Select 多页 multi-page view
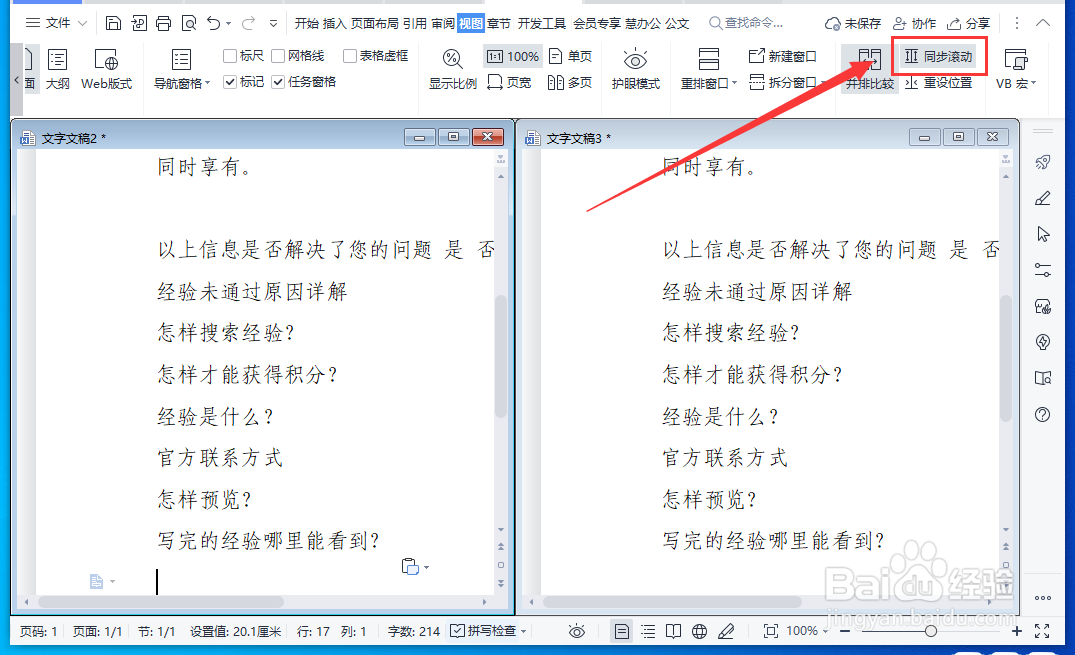The height and width of the screenshot is (655, 1075). tap(570, 82)
